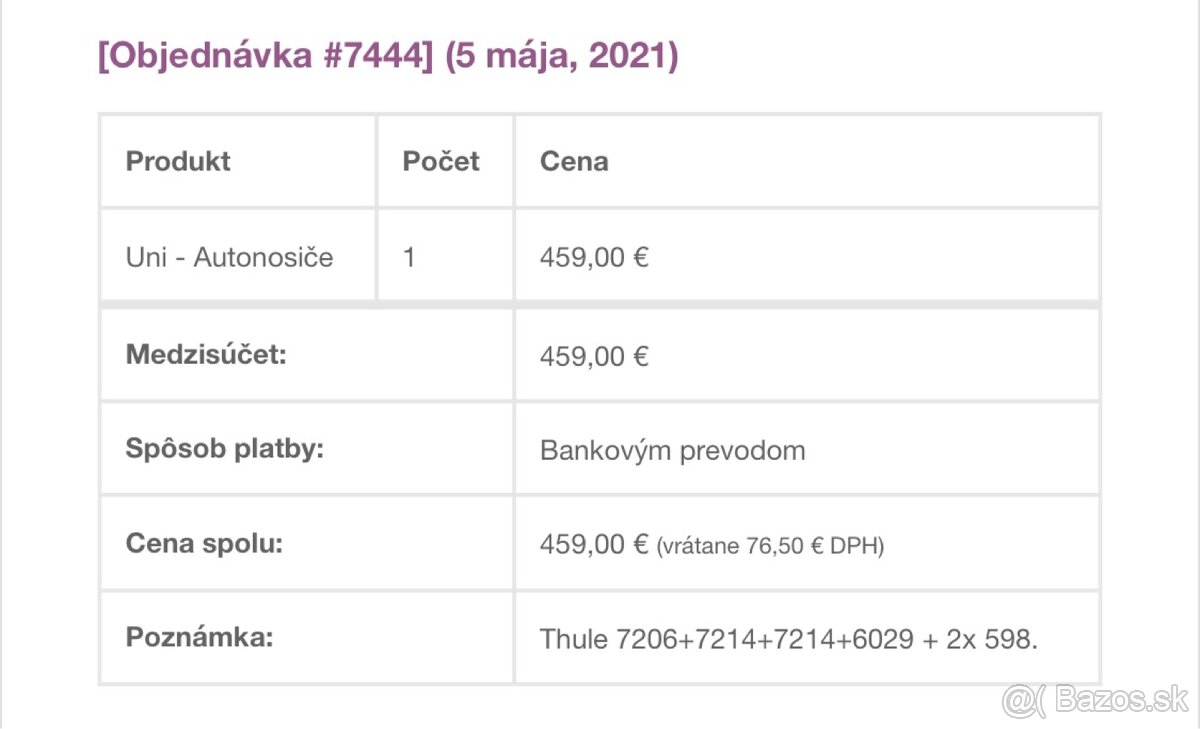Click the Cena spolu label
Screen dimensions: 1200x729
click(x=204, y=543)
